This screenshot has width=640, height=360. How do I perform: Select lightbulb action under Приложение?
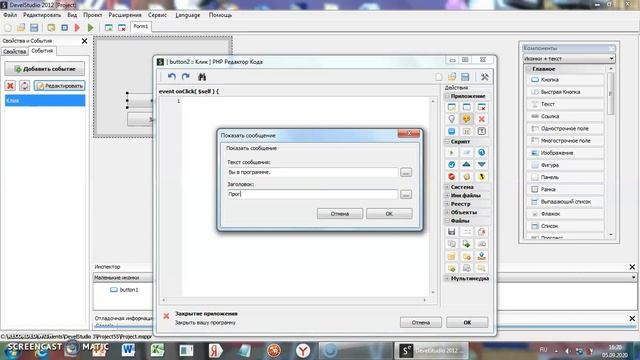click(x=451, y=119)
